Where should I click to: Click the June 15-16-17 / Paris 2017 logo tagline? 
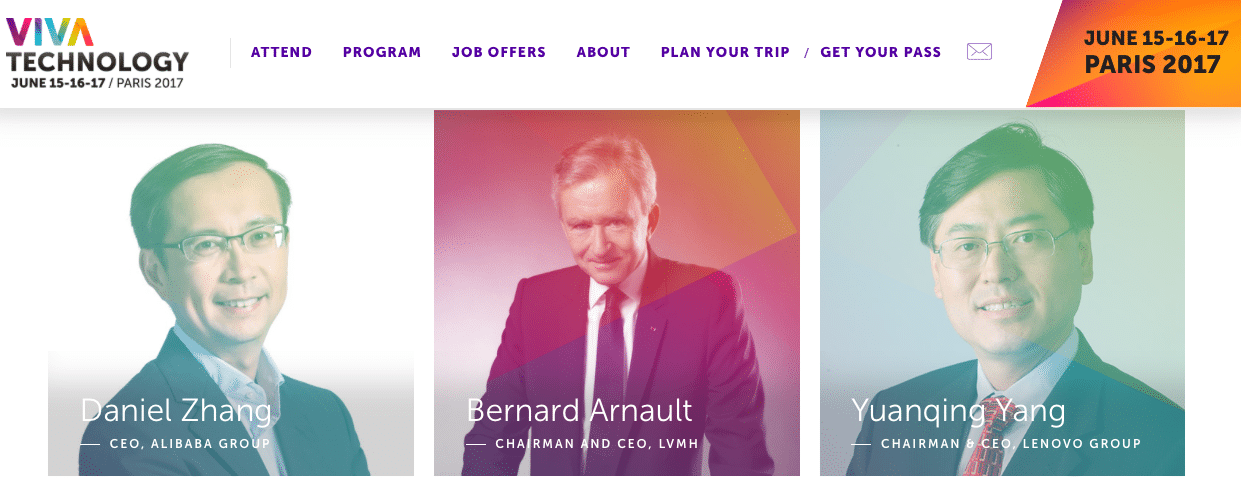tap(97, 83)
